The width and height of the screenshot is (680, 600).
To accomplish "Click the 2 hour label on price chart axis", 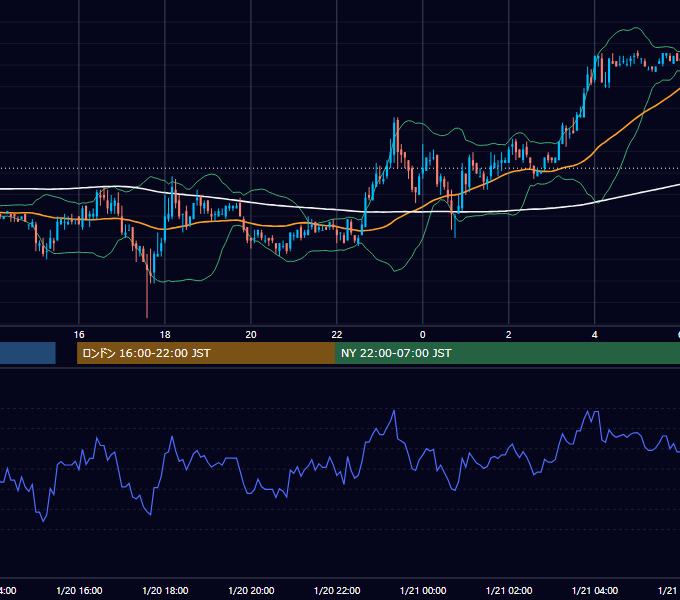I will pyautogui.click(x=508, y=335).
